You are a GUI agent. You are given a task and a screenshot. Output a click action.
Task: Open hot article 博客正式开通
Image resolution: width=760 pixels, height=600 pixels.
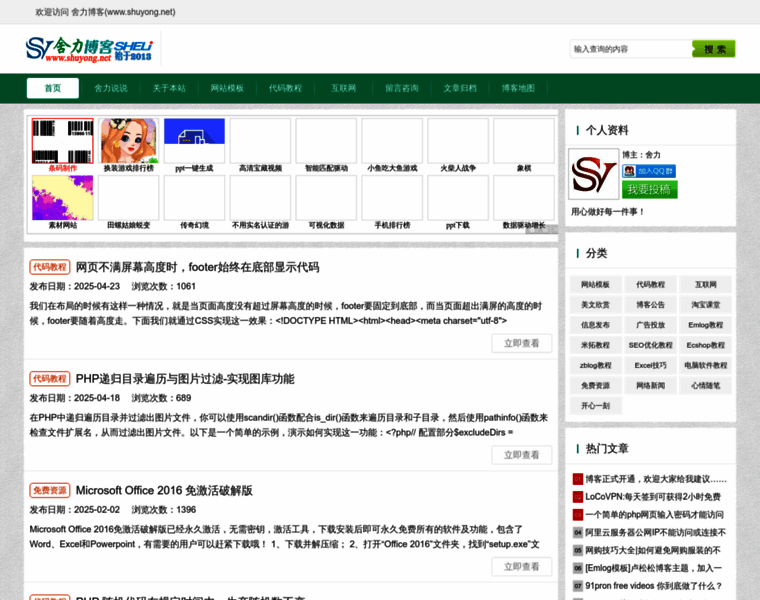coord(656,479)
